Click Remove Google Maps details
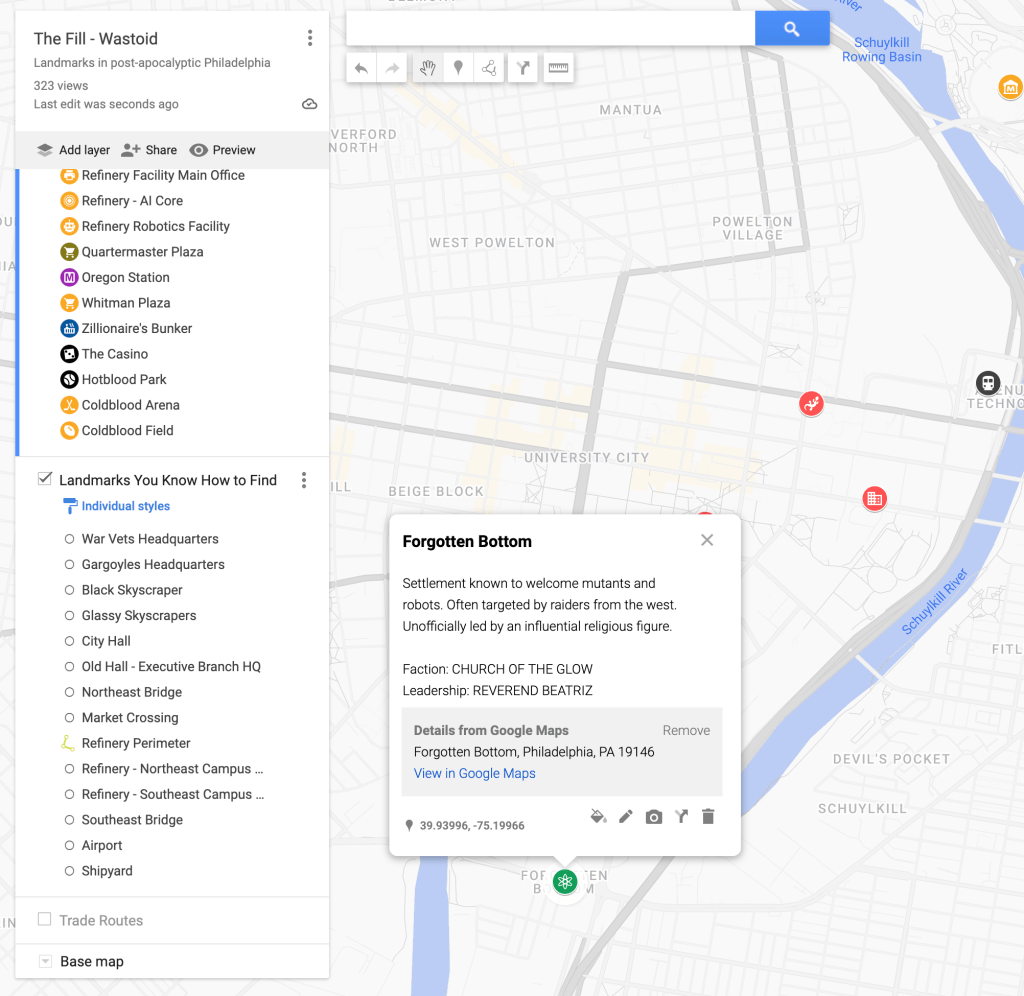 [686, 730]
